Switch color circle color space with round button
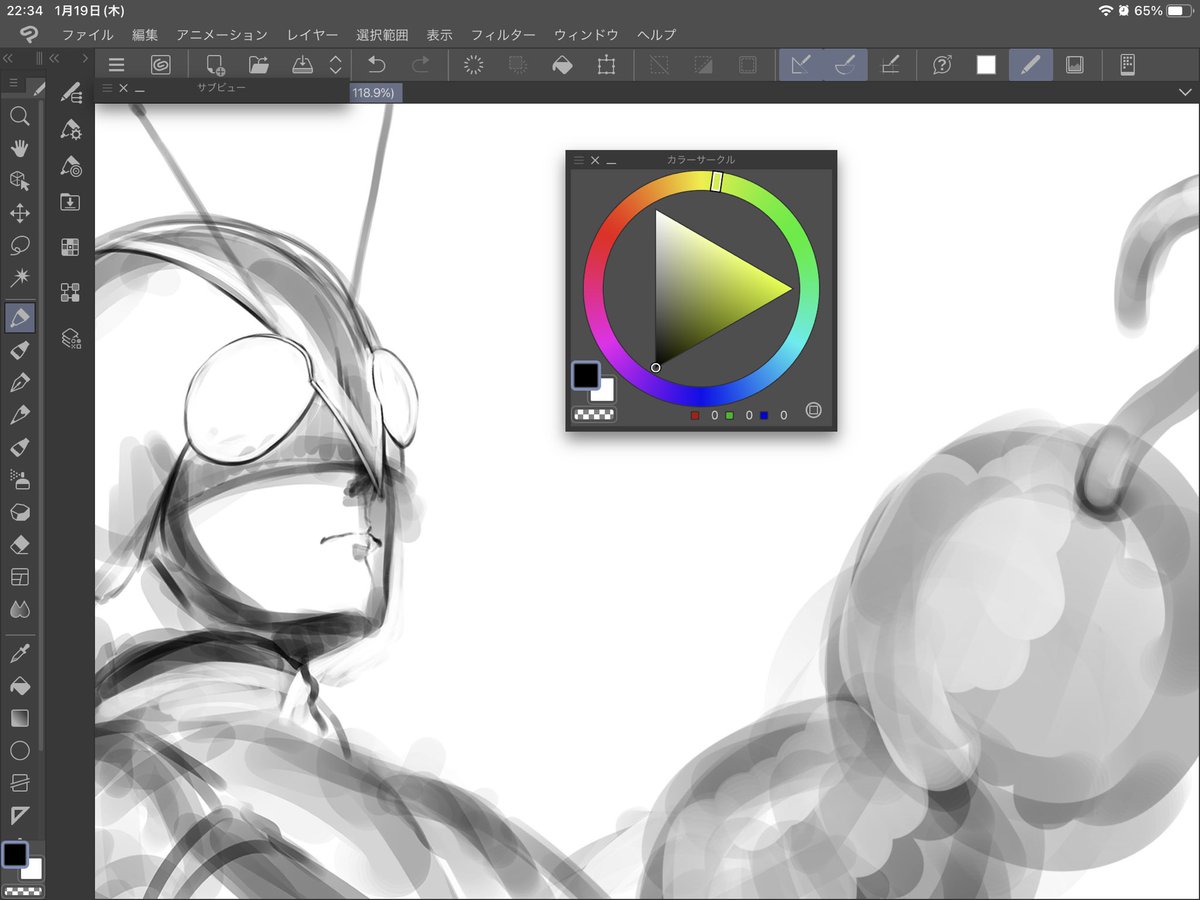This screenshot has height=900, width=1200. [x=813, y=410]
